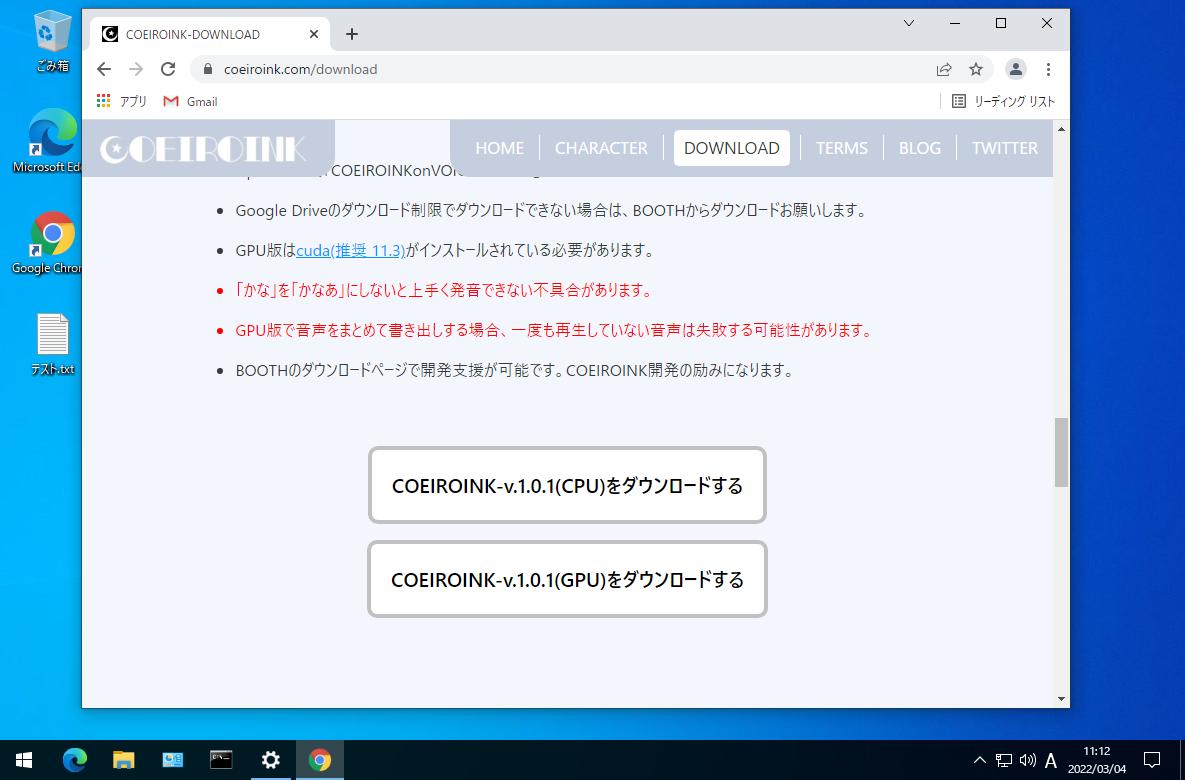Image resolution: width=1185 pixels, height=780 pixels.
Task: Open the アプリ apps shortcut
Action: (x=121, y=101)
